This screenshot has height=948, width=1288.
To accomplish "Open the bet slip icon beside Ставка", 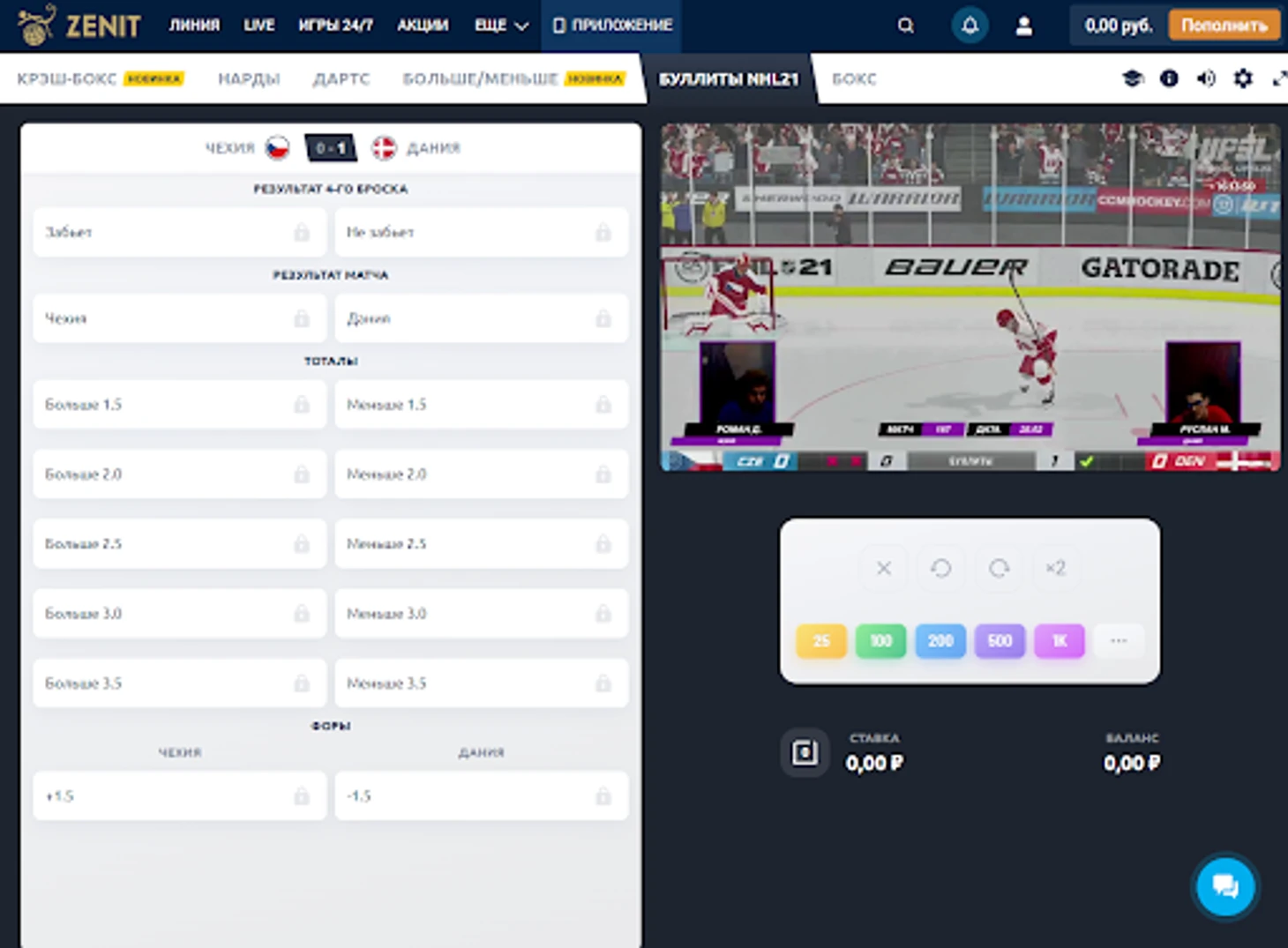I will point(805,752).
